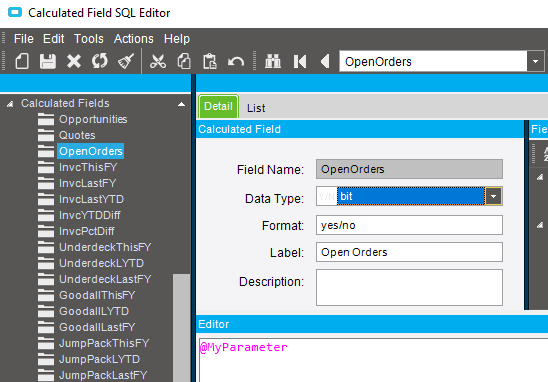The image size is (548, 382).
Task: Open the Edit menu
Action: (53, 38)
